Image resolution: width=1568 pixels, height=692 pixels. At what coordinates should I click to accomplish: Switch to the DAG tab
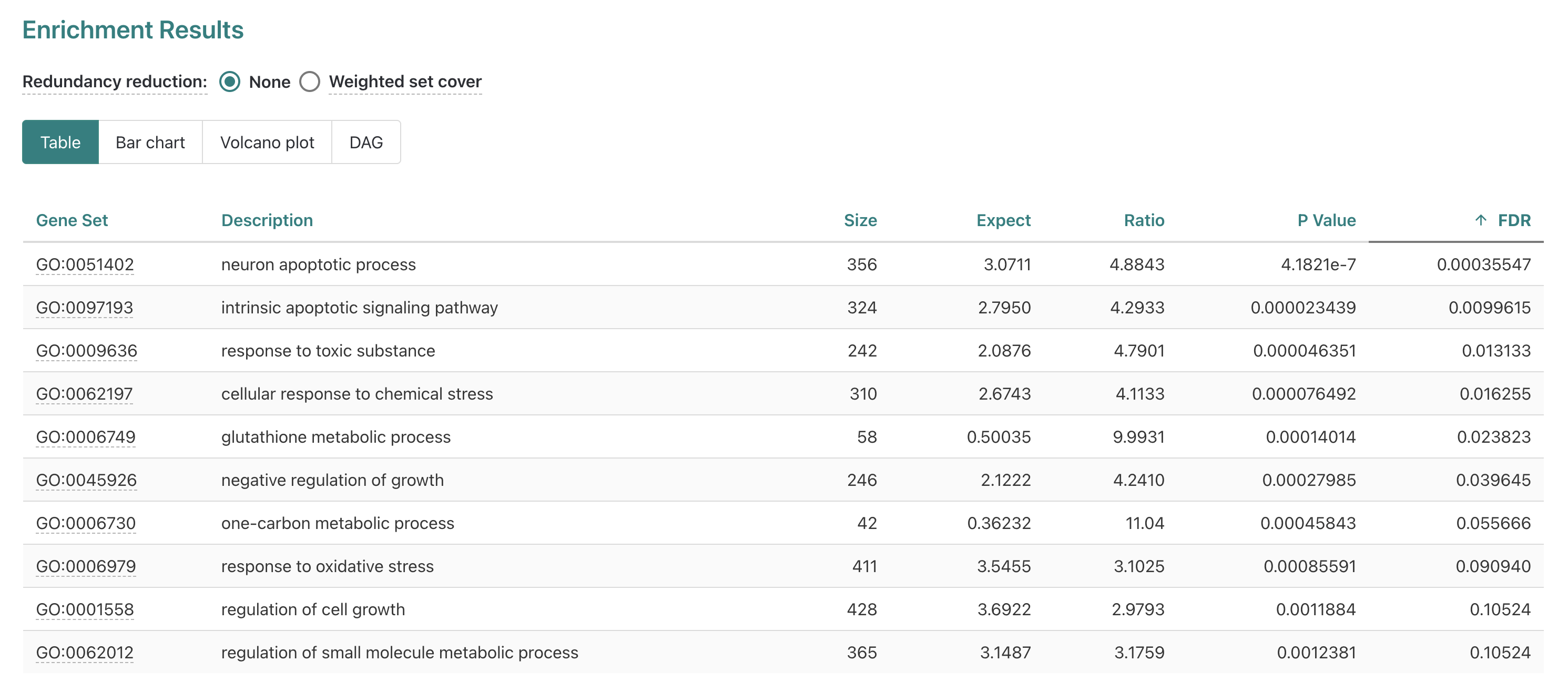[366, 143]
